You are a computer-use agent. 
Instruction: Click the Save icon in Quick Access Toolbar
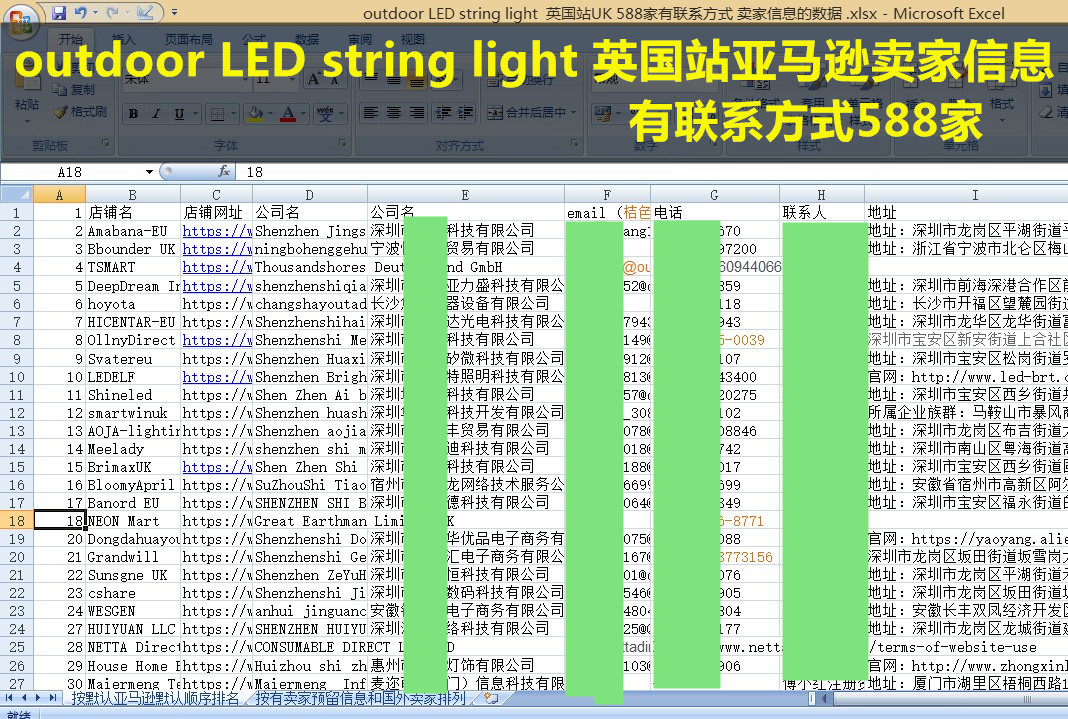pos(60,11)
